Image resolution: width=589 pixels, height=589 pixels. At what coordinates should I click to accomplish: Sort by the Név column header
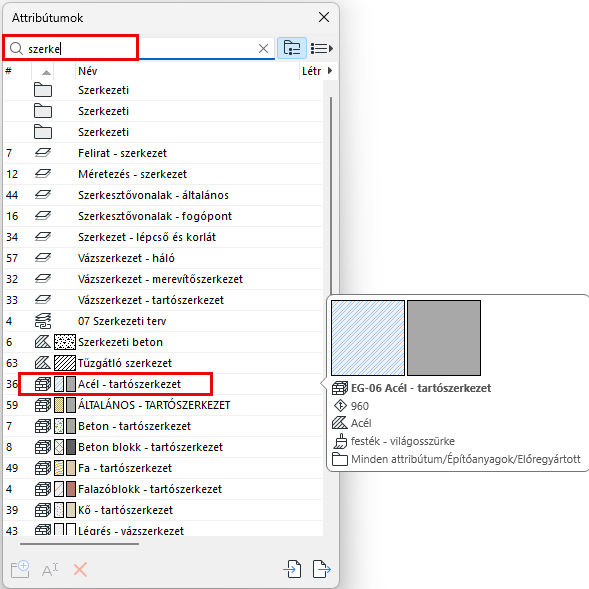pos(88,71)
